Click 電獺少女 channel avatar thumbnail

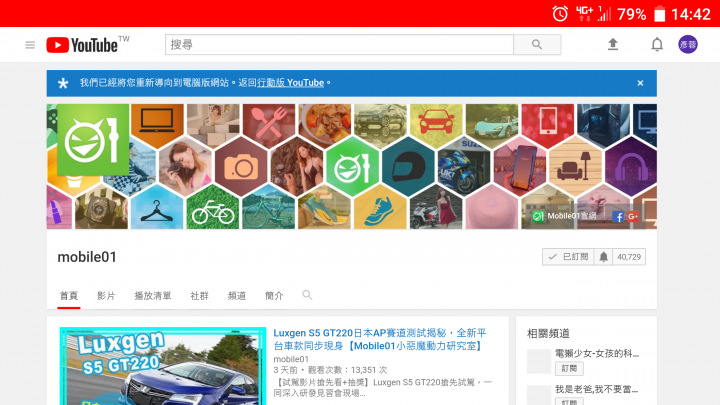pyautogui.click(x=539, y=361)
